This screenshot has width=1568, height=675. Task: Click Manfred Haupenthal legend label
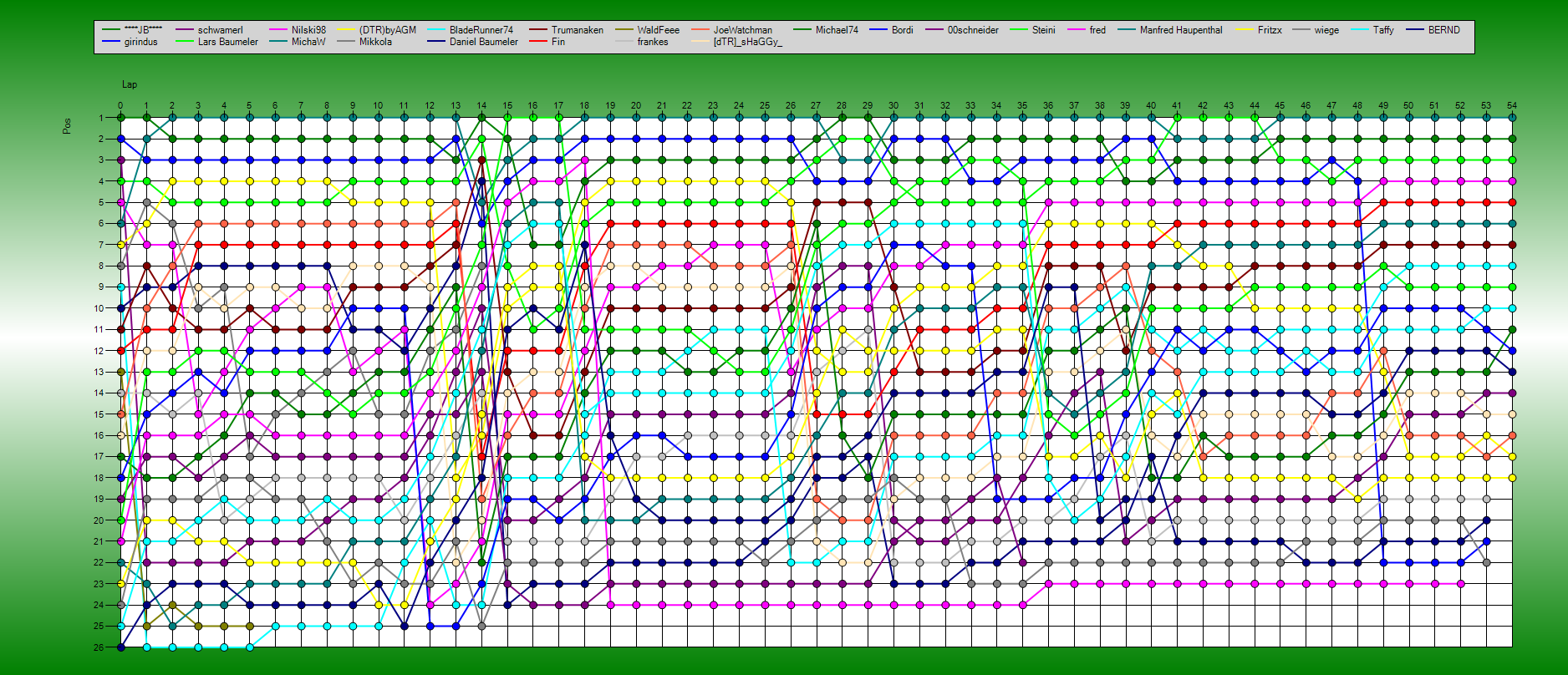tap(1180, 30)
